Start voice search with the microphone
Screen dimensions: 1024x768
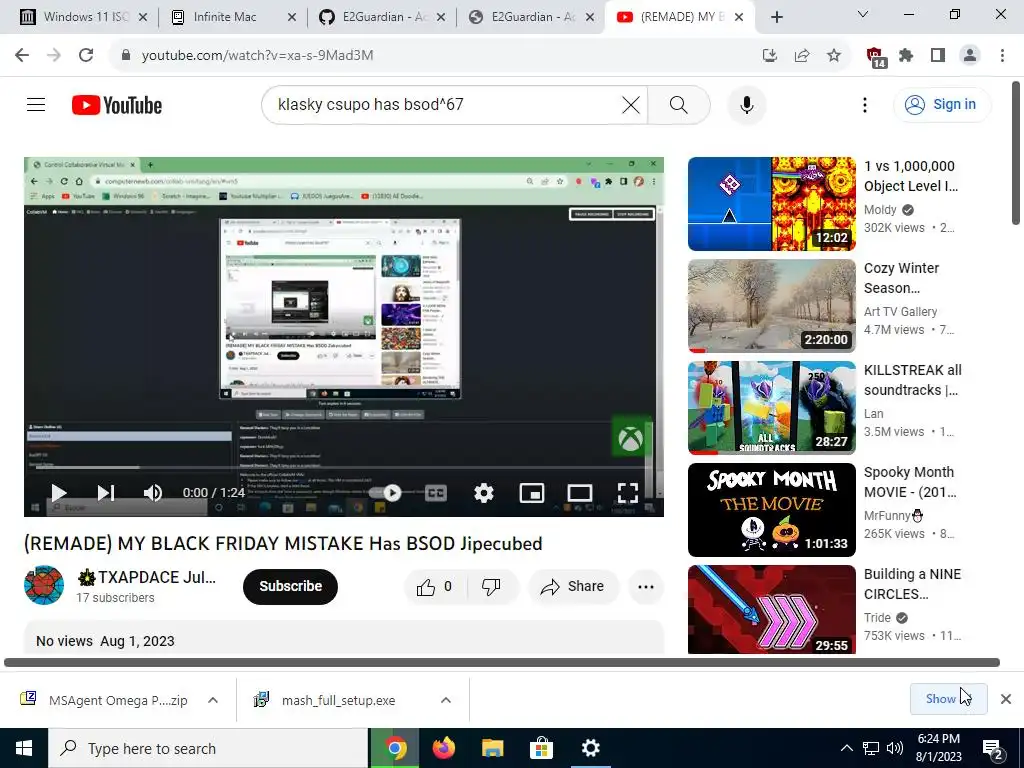click(x=746, y=104)
